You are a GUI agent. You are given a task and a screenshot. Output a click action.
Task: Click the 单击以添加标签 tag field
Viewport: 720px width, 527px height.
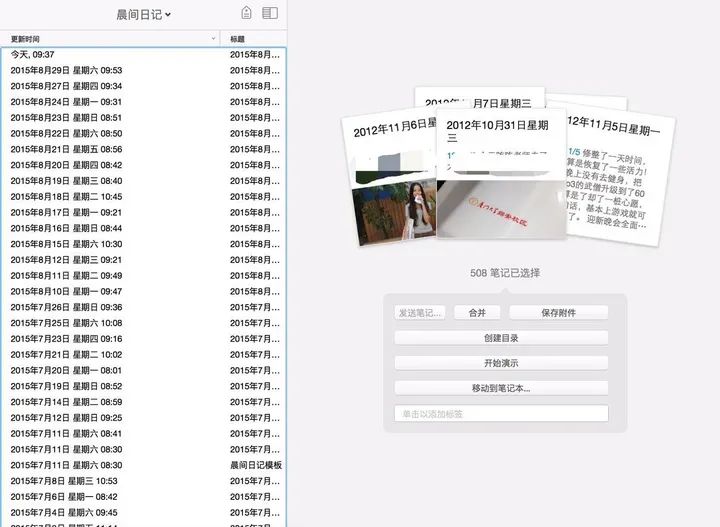[501, 413]
